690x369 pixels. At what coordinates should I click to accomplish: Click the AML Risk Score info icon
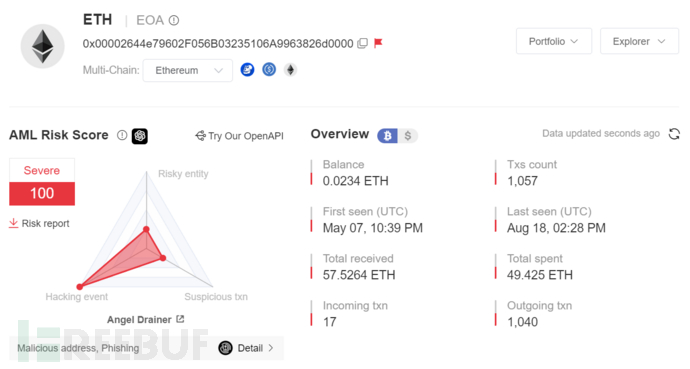coord(122,135)
